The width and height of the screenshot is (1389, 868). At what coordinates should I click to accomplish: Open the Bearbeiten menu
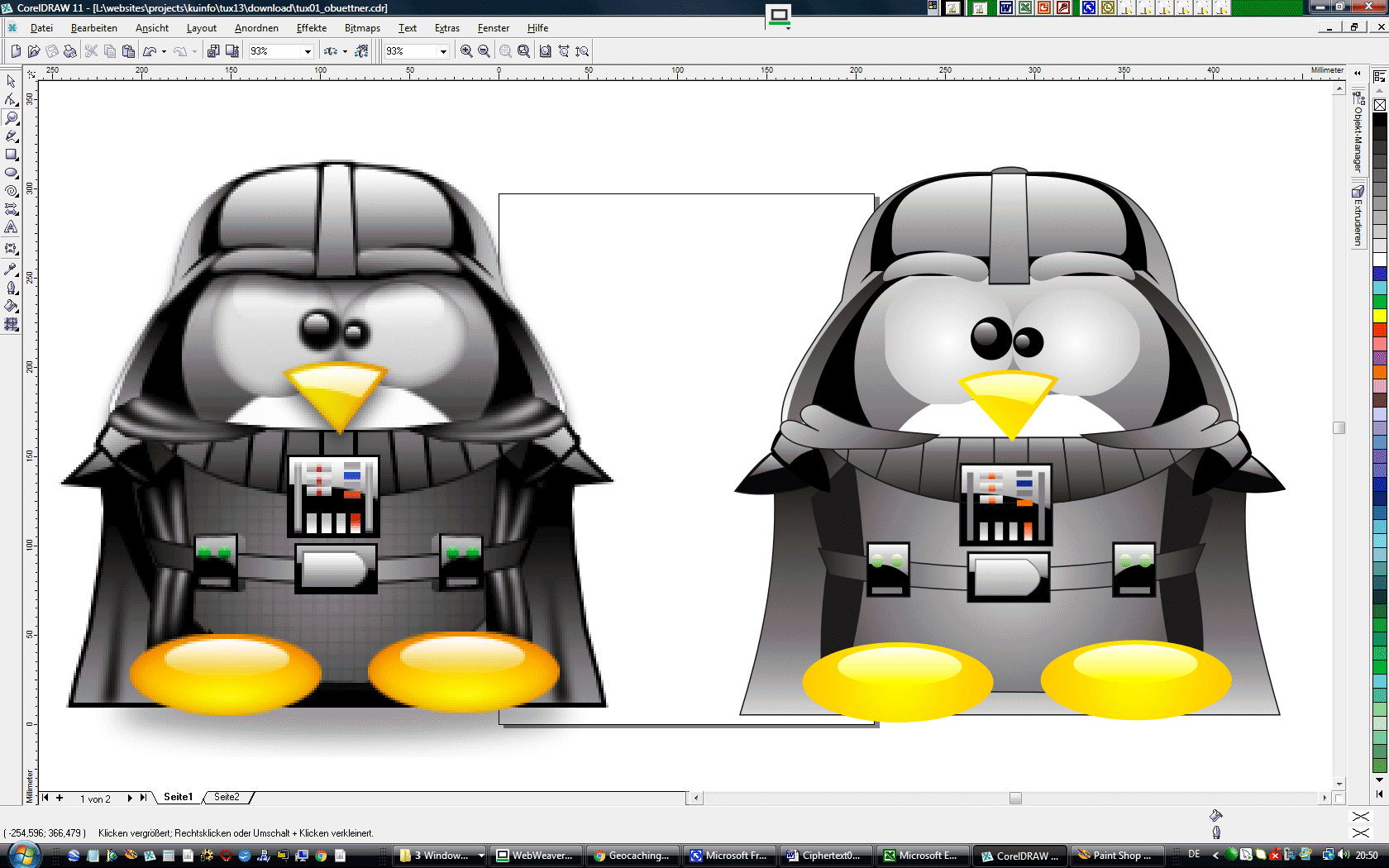94,28
